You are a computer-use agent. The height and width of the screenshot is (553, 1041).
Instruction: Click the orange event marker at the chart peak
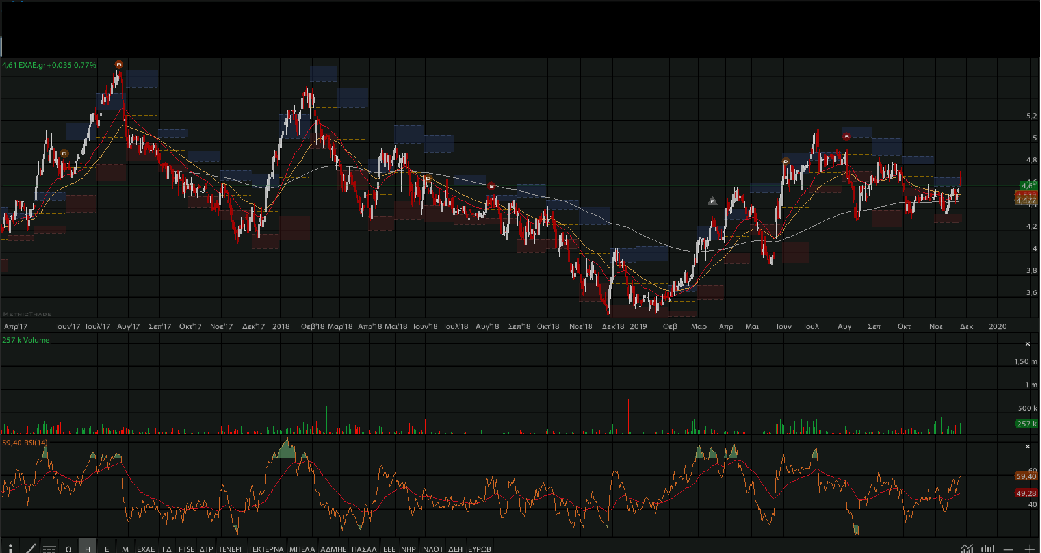(119, 64)
